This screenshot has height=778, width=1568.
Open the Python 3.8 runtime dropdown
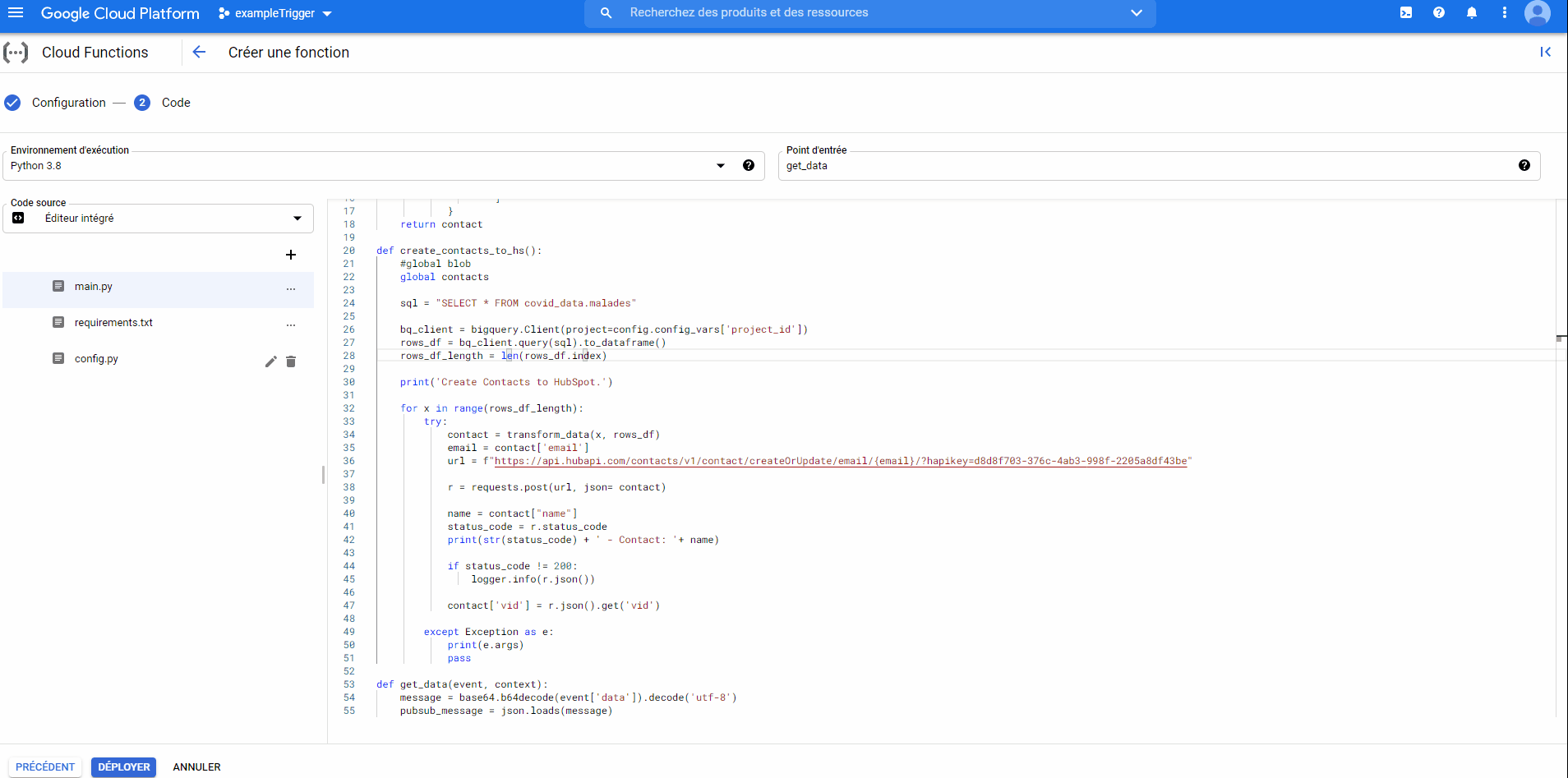click(383, 166)
